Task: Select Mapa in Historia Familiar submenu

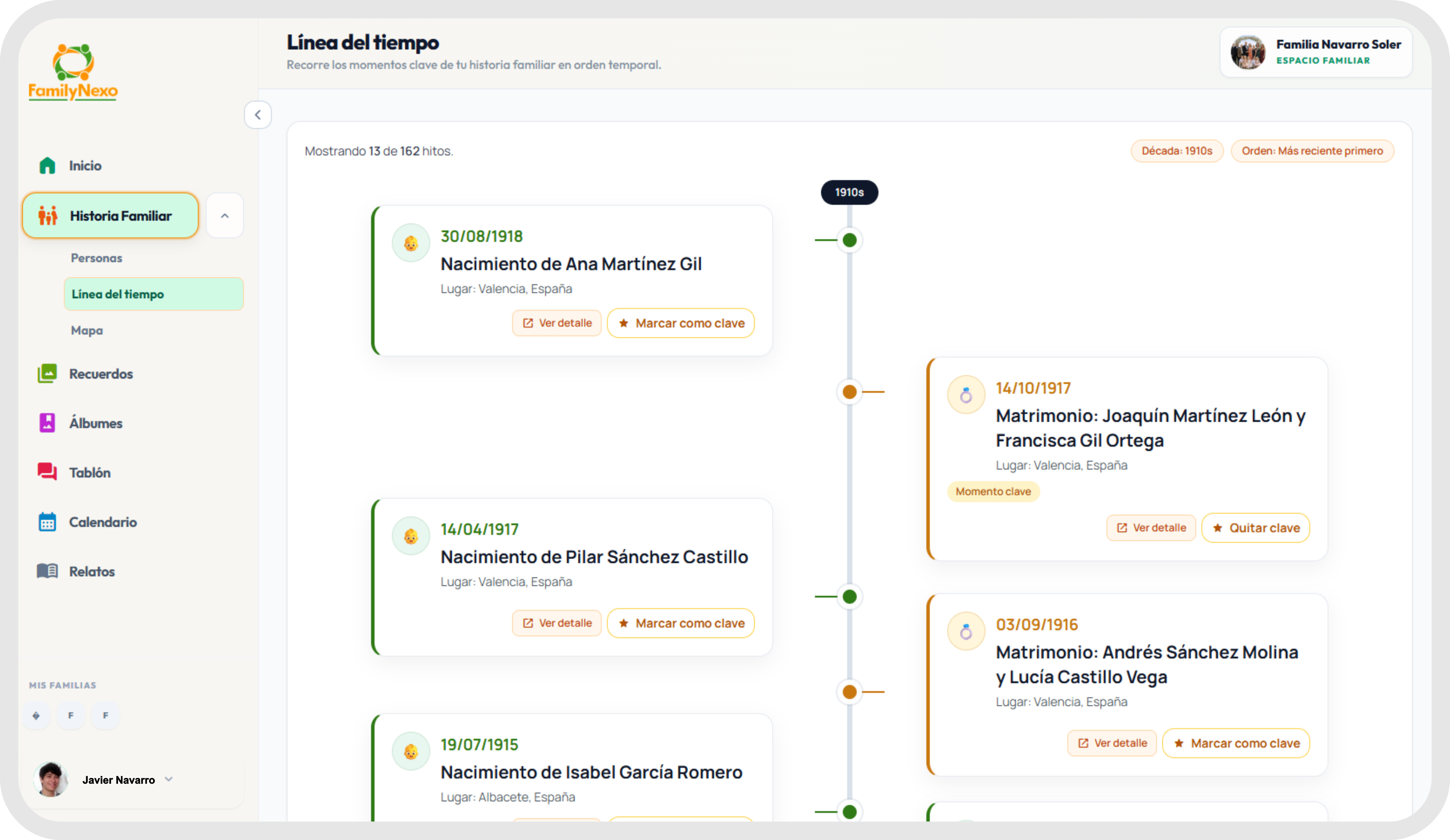Action: click(x=87, y=330)
